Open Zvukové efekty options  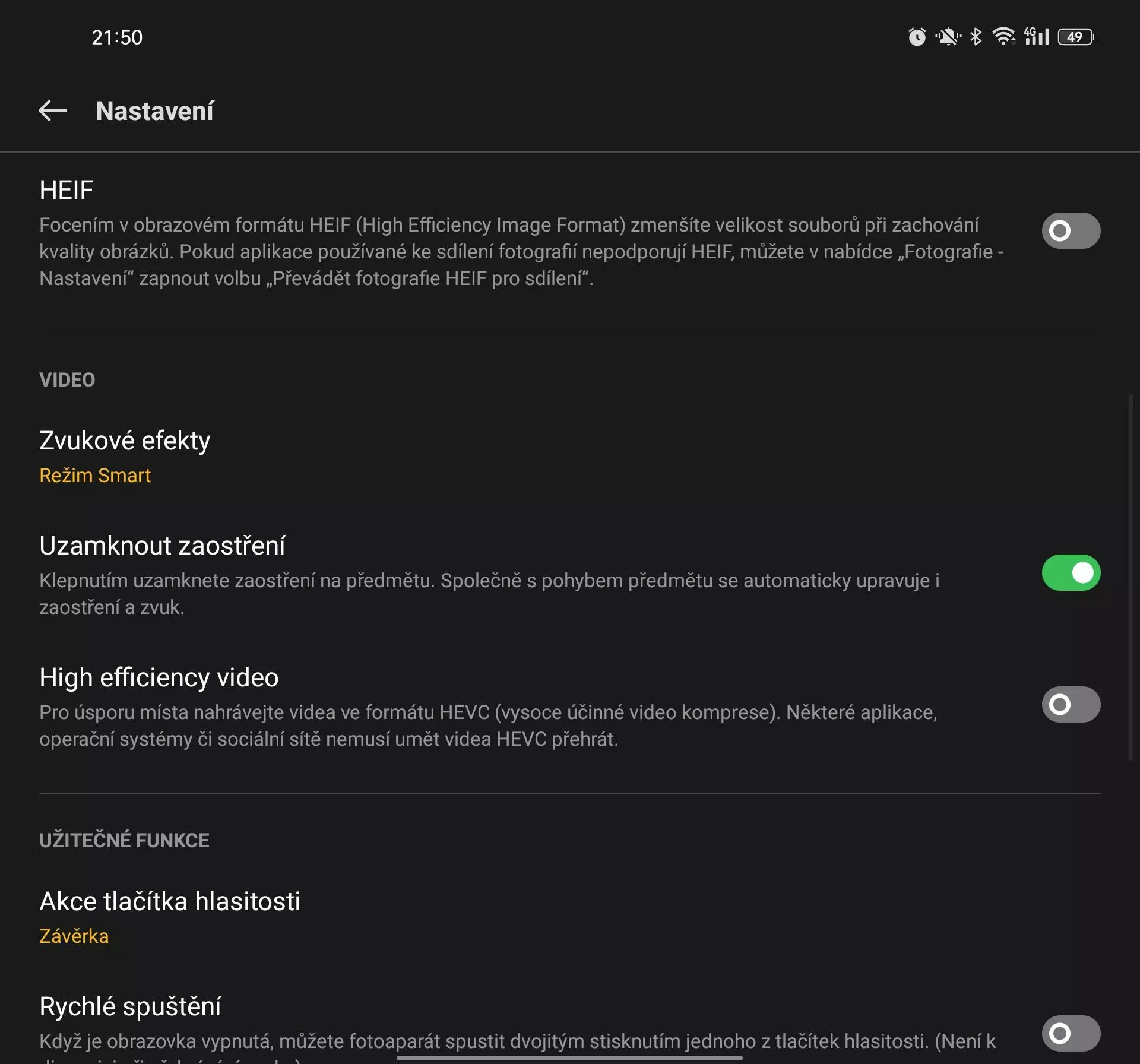tap(570, 457)
